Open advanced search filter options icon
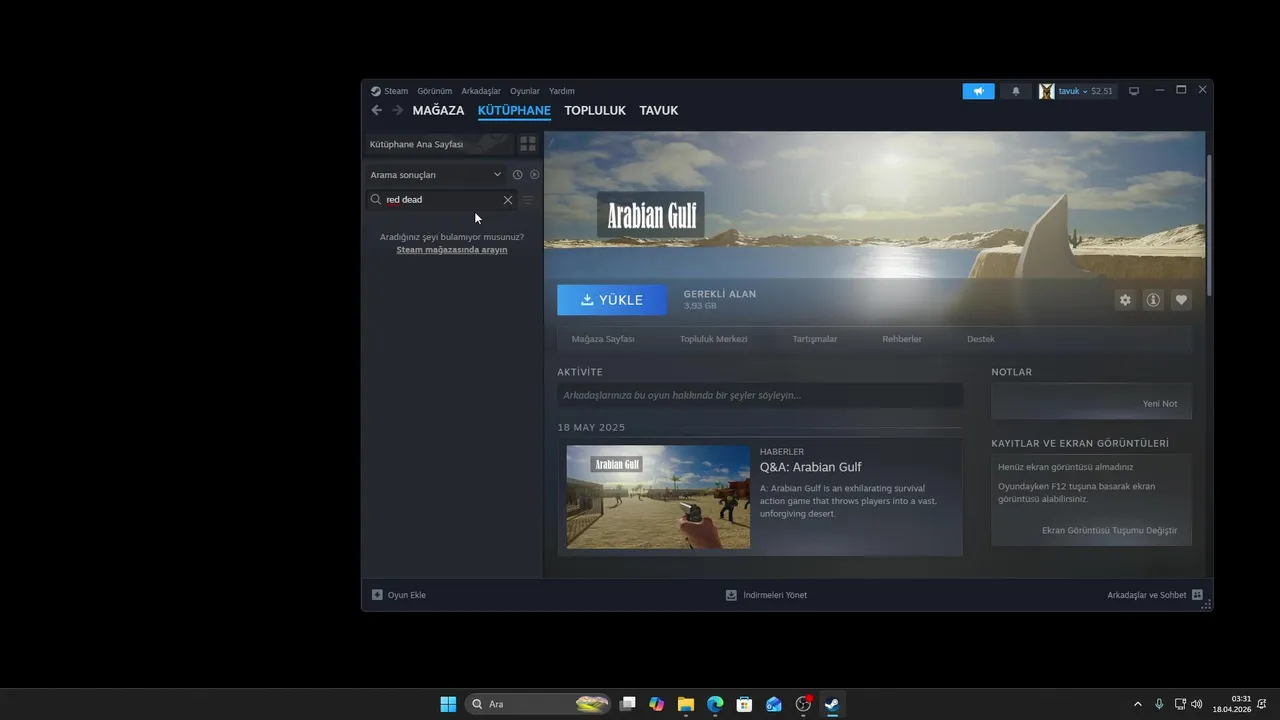 click(528, 200)
